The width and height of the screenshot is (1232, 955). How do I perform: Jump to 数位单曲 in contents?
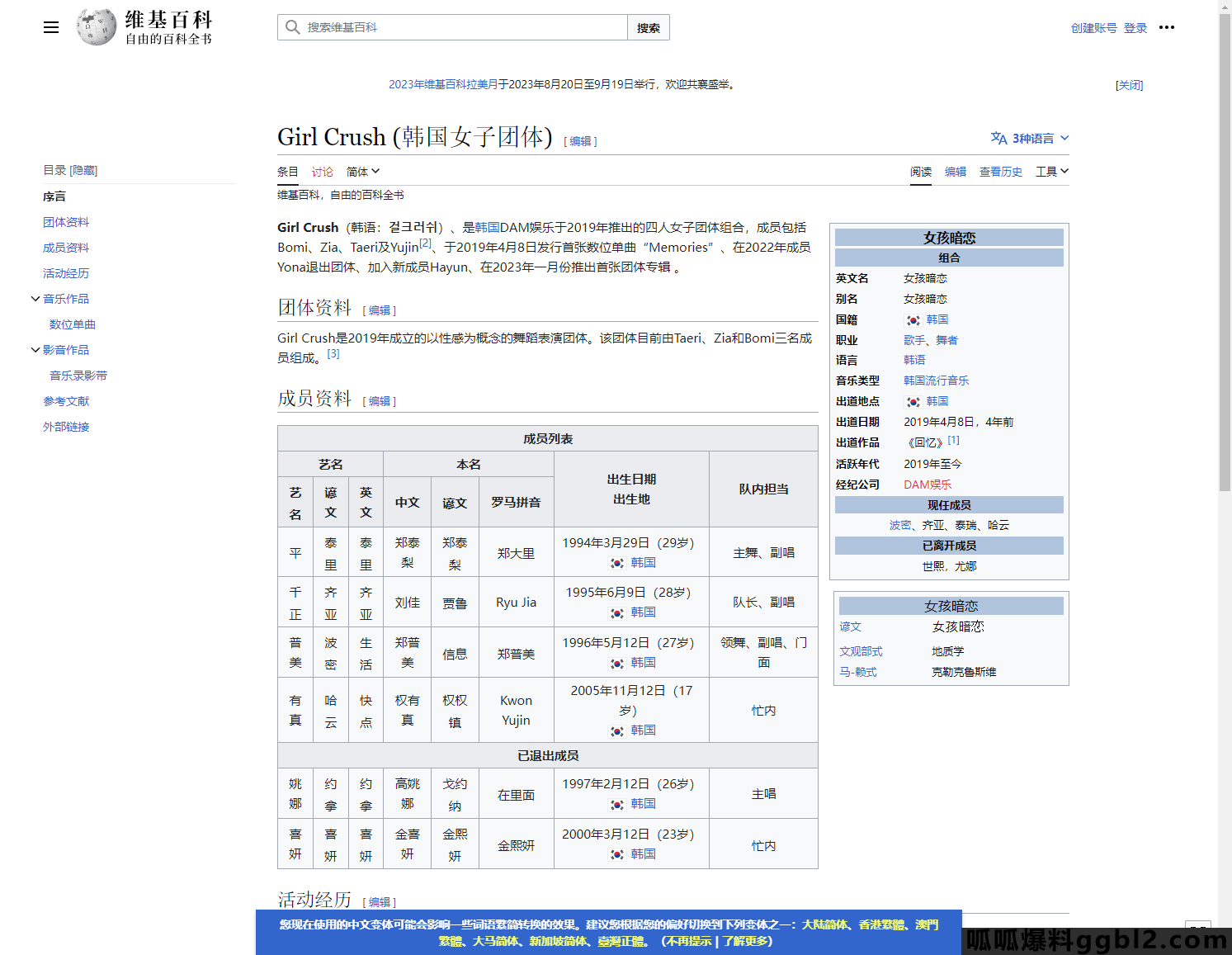(x=73, y=324)
